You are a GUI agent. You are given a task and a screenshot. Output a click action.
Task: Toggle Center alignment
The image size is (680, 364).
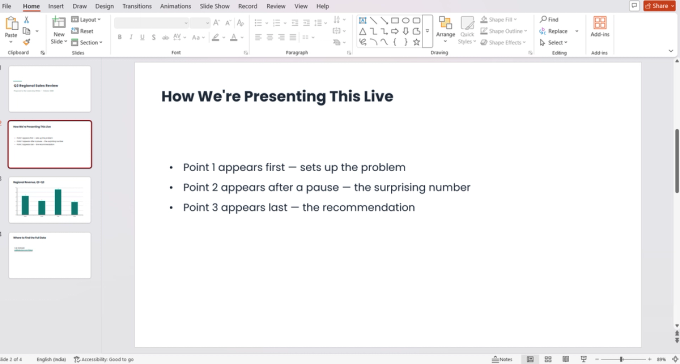click(270, 37)
